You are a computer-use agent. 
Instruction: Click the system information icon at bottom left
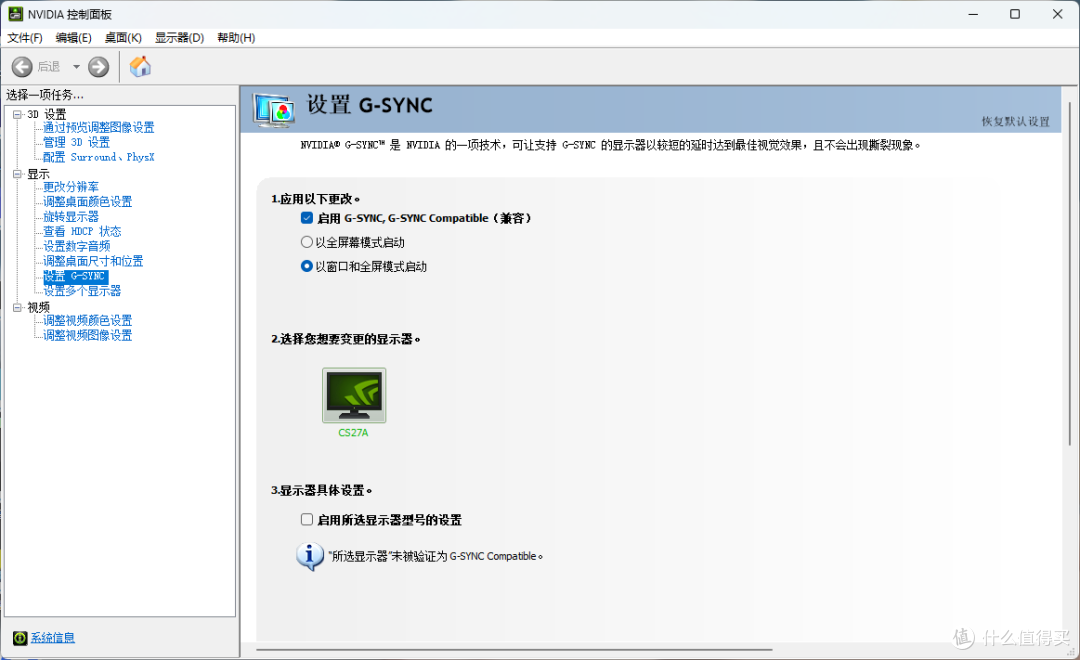[x=20, y=638]
